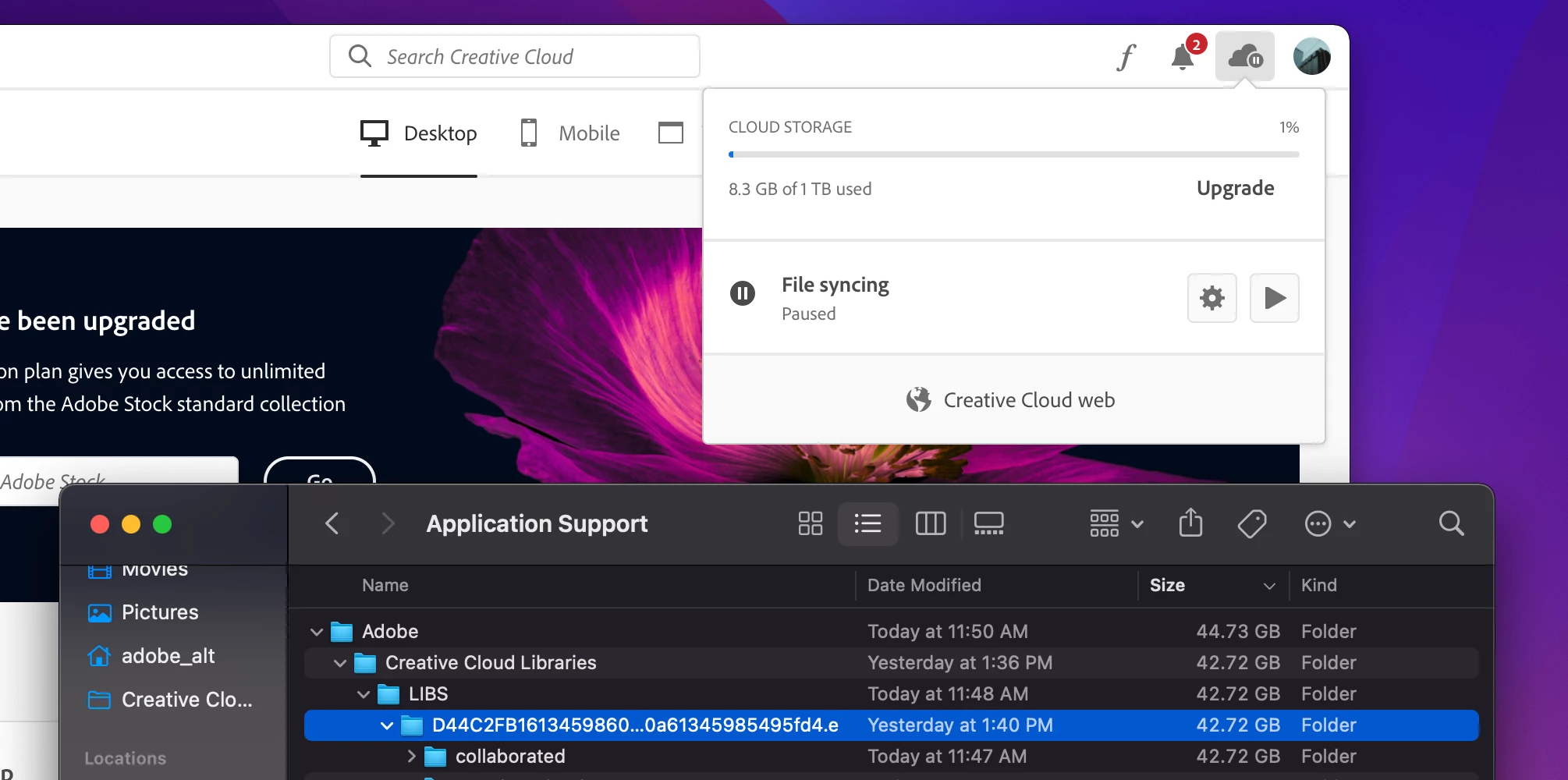Go forward in Finder window
Screen dimensions: 1568x780
(x=388, y=523)
